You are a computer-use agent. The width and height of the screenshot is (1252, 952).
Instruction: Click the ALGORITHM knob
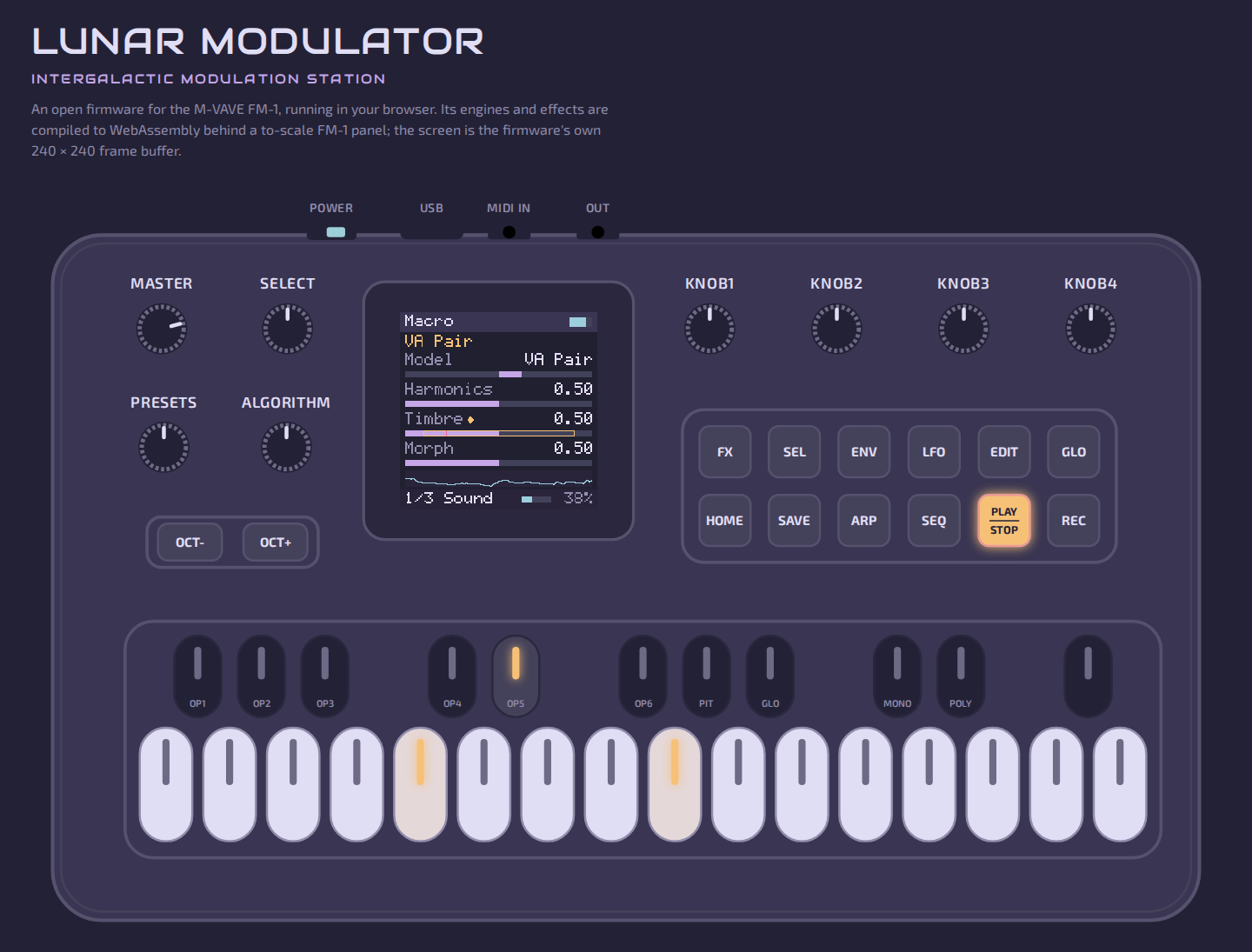click(x=286, y=448)
